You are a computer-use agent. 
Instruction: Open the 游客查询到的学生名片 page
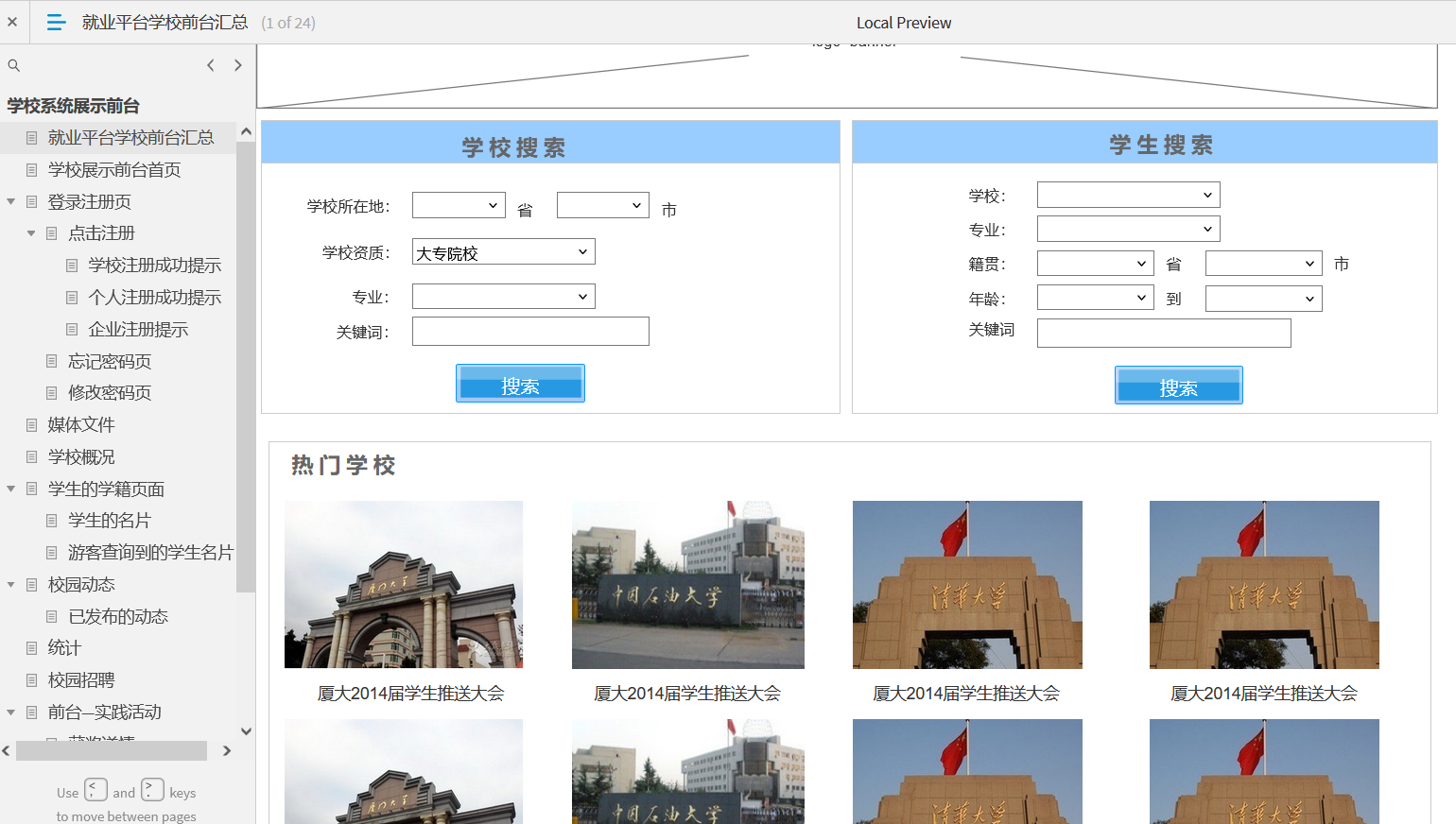tap(150, 553)
